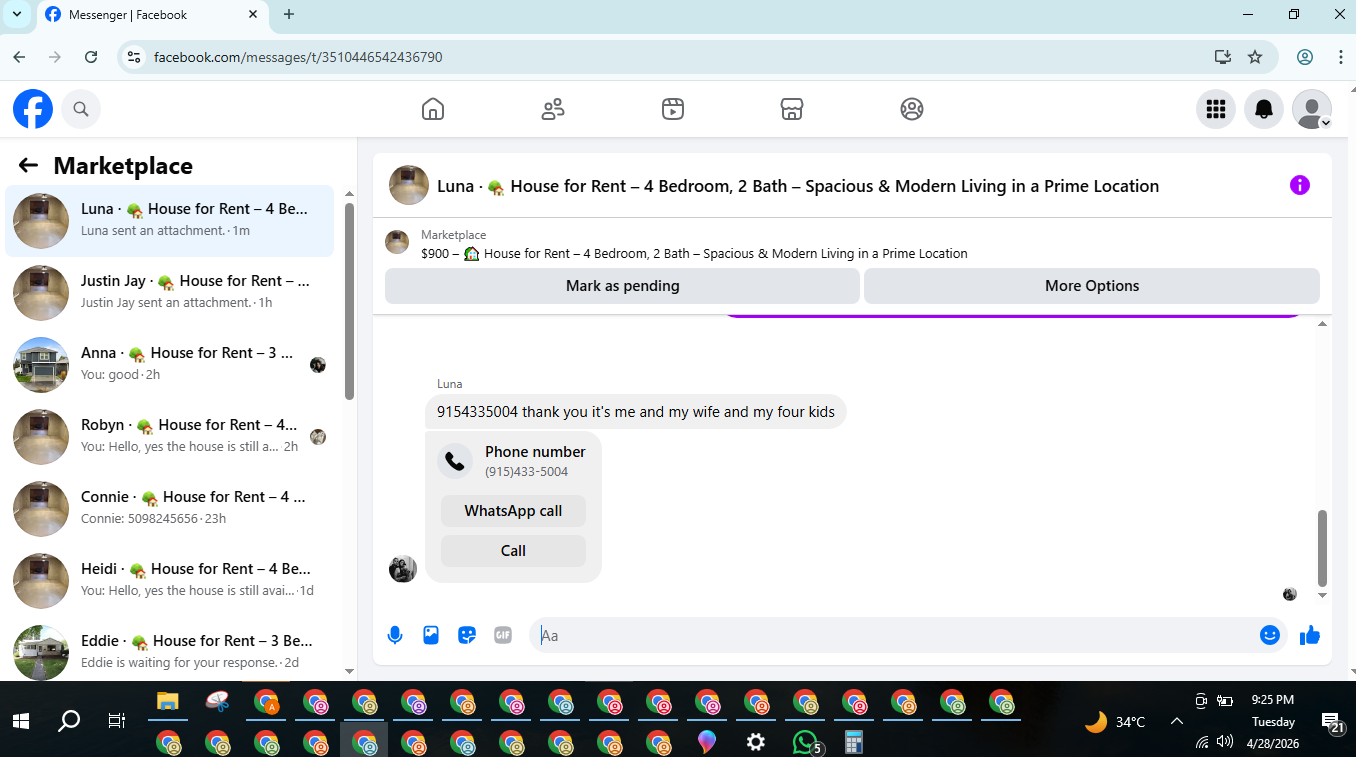Open the nine-dot Menu grid icon

[1216, 109]
